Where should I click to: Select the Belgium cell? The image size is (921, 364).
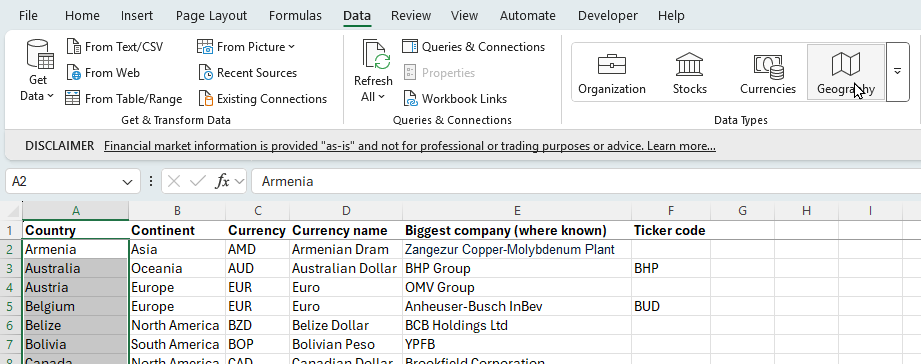75,306
